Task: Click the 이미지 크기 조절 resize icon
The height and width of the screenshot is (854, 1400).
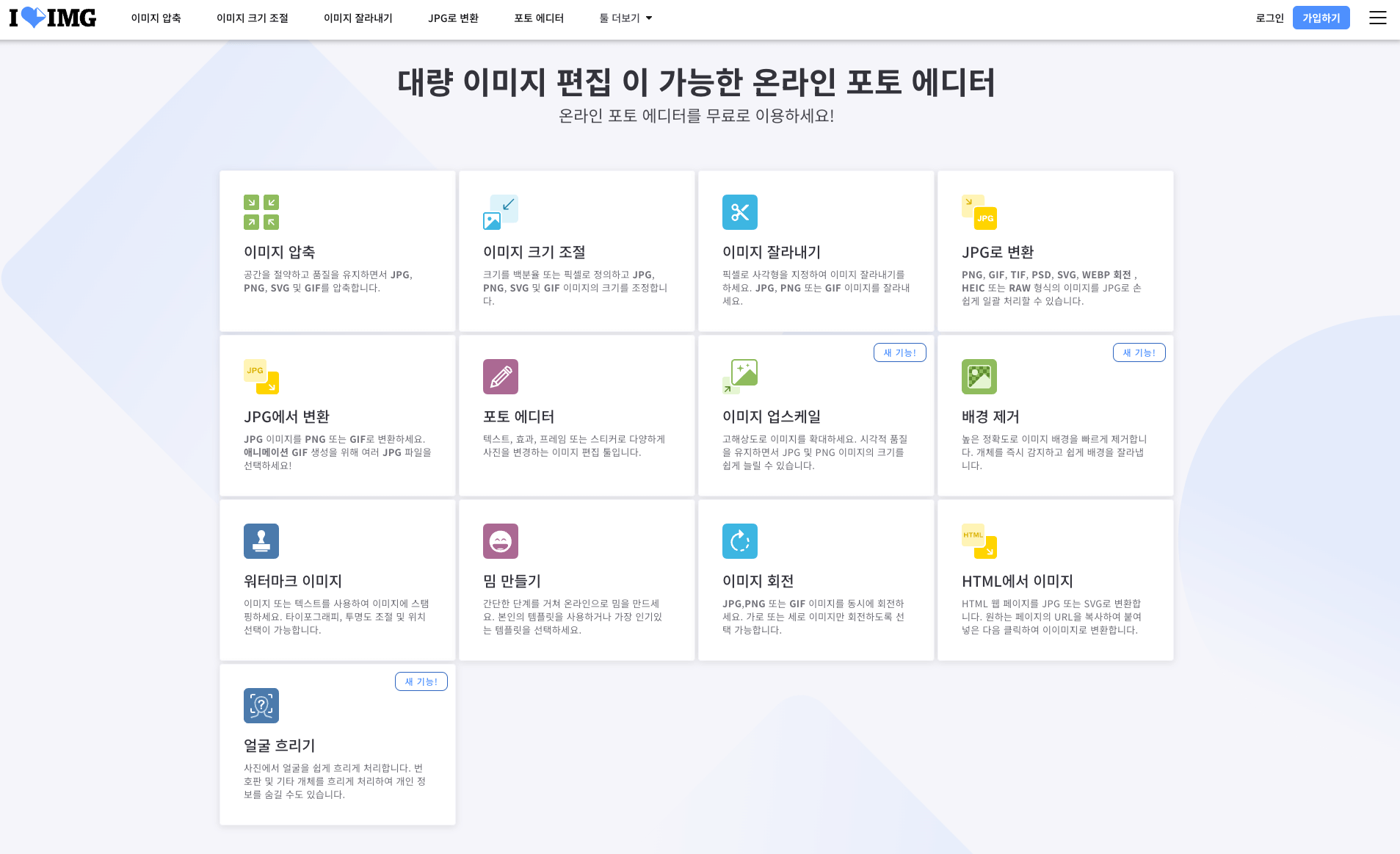Action: click(501, 211)
